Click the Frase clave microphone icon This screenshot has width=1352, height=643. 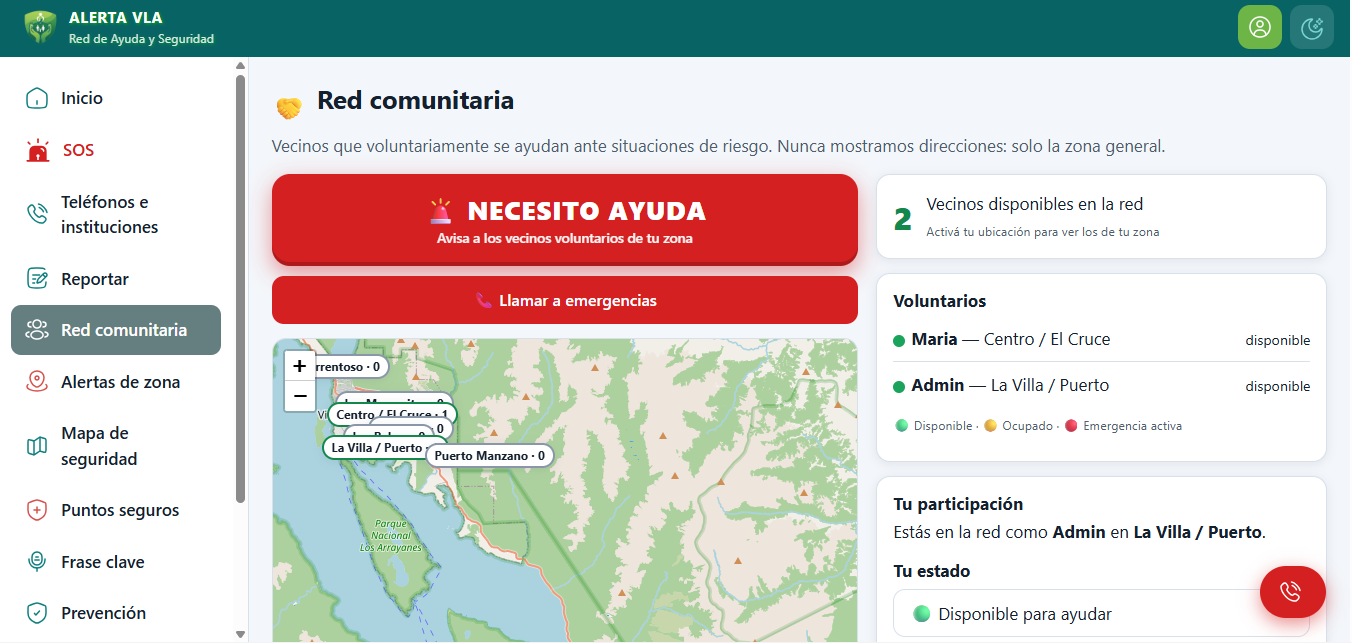point(37,562)
